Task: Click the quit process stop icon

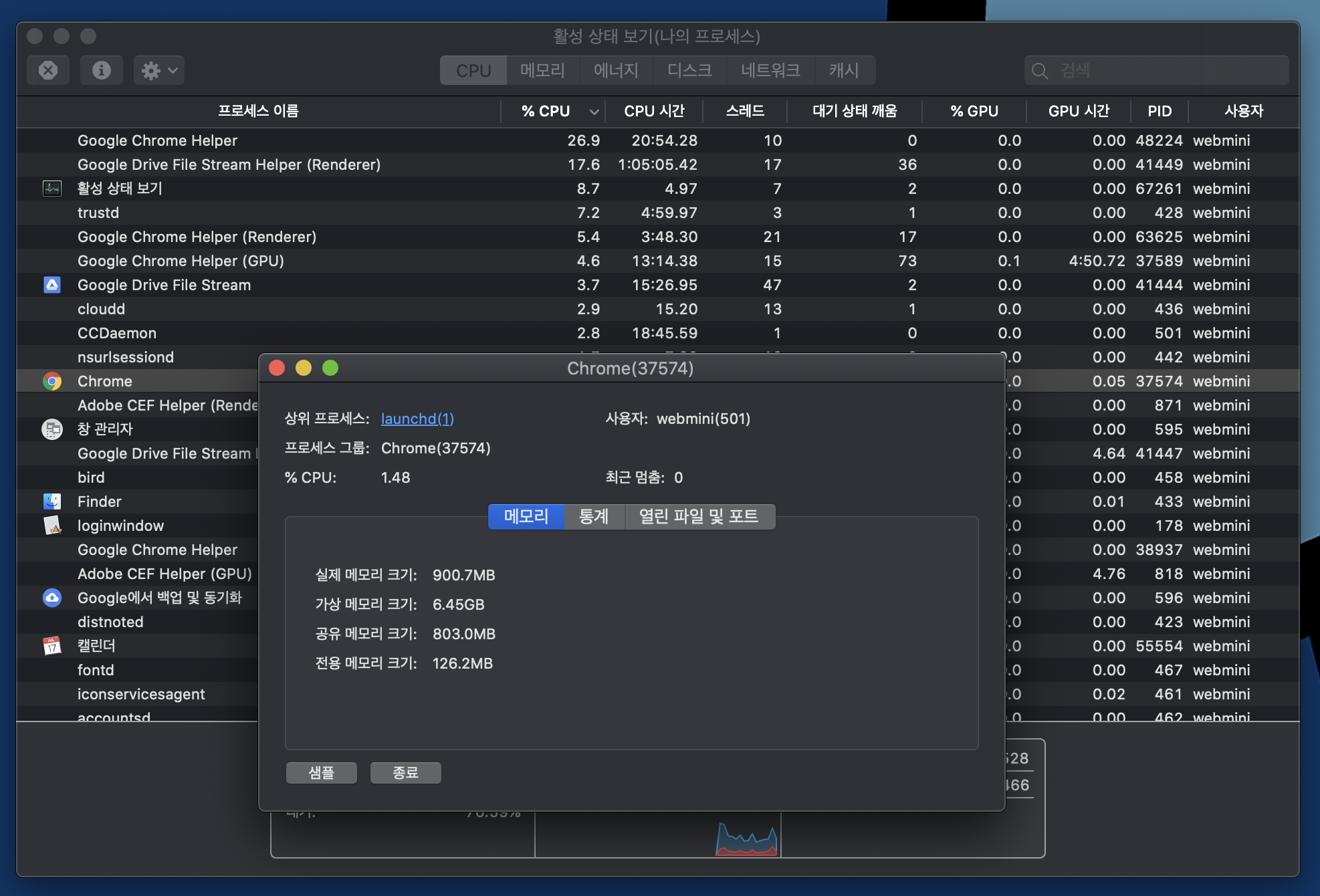Action: (x=48, y=70)
